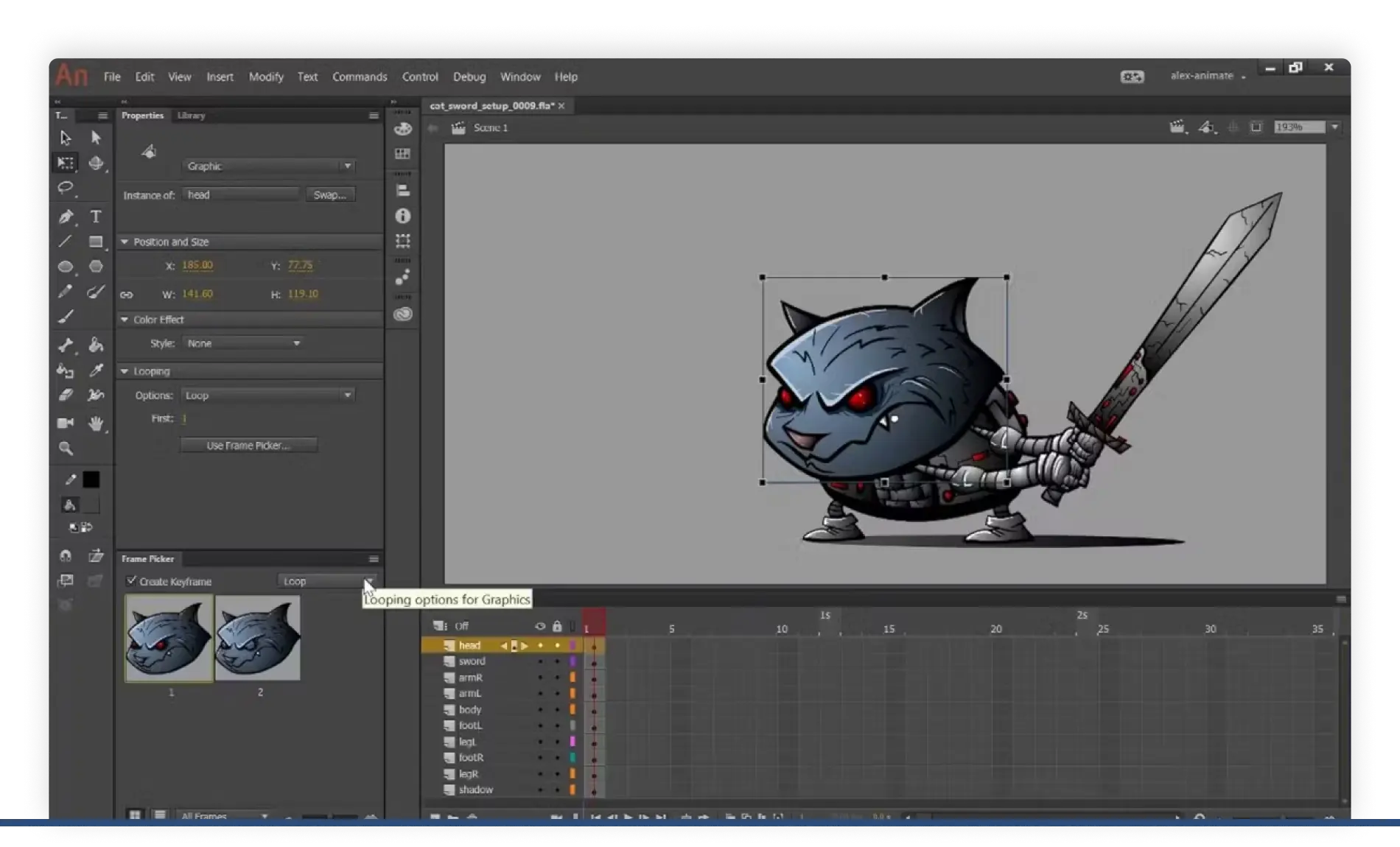Screen dimensions: 1400x847
Task: Click the Edit Symbols icon
Action: coord(1207,127)
